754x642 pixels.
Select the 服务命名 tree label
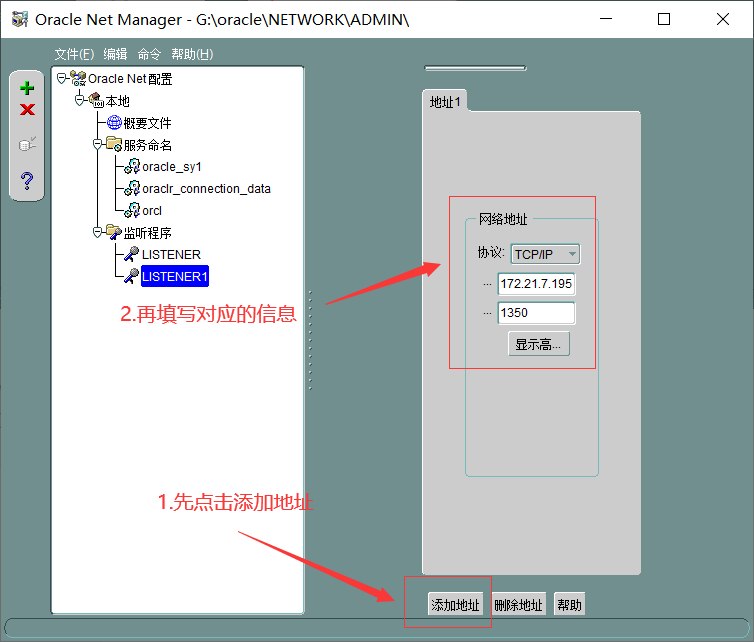tap(148, 145)
